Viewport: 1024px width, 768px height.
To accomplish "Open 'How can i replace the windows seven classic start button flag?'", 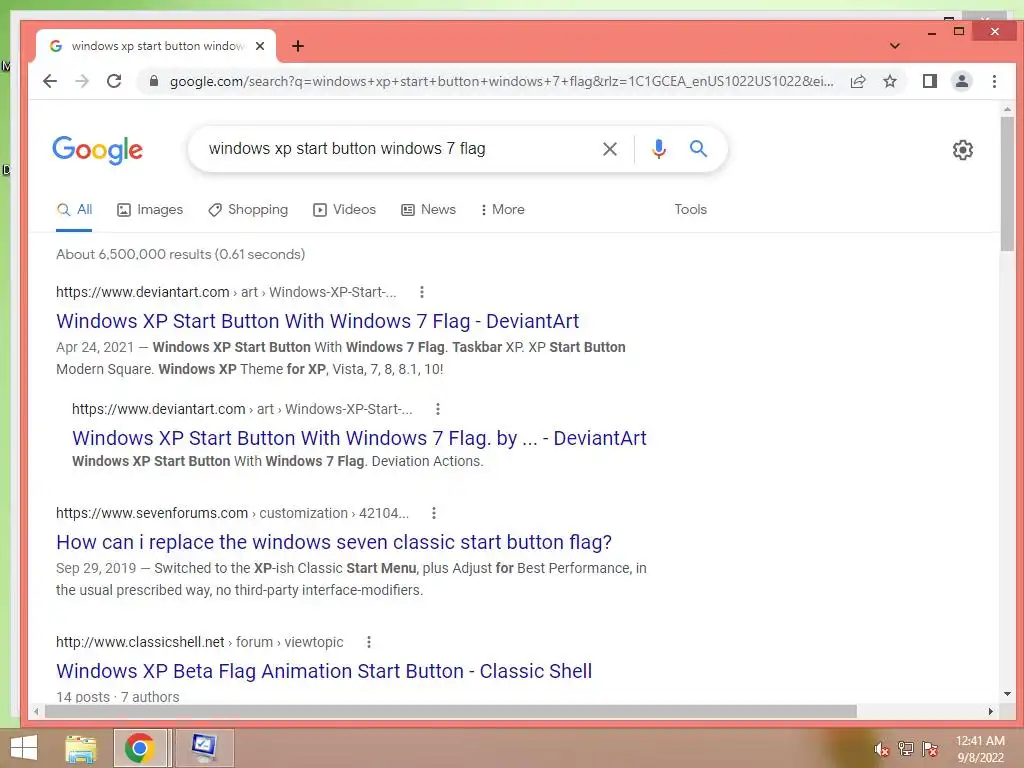I will click(x=334, y=542).
